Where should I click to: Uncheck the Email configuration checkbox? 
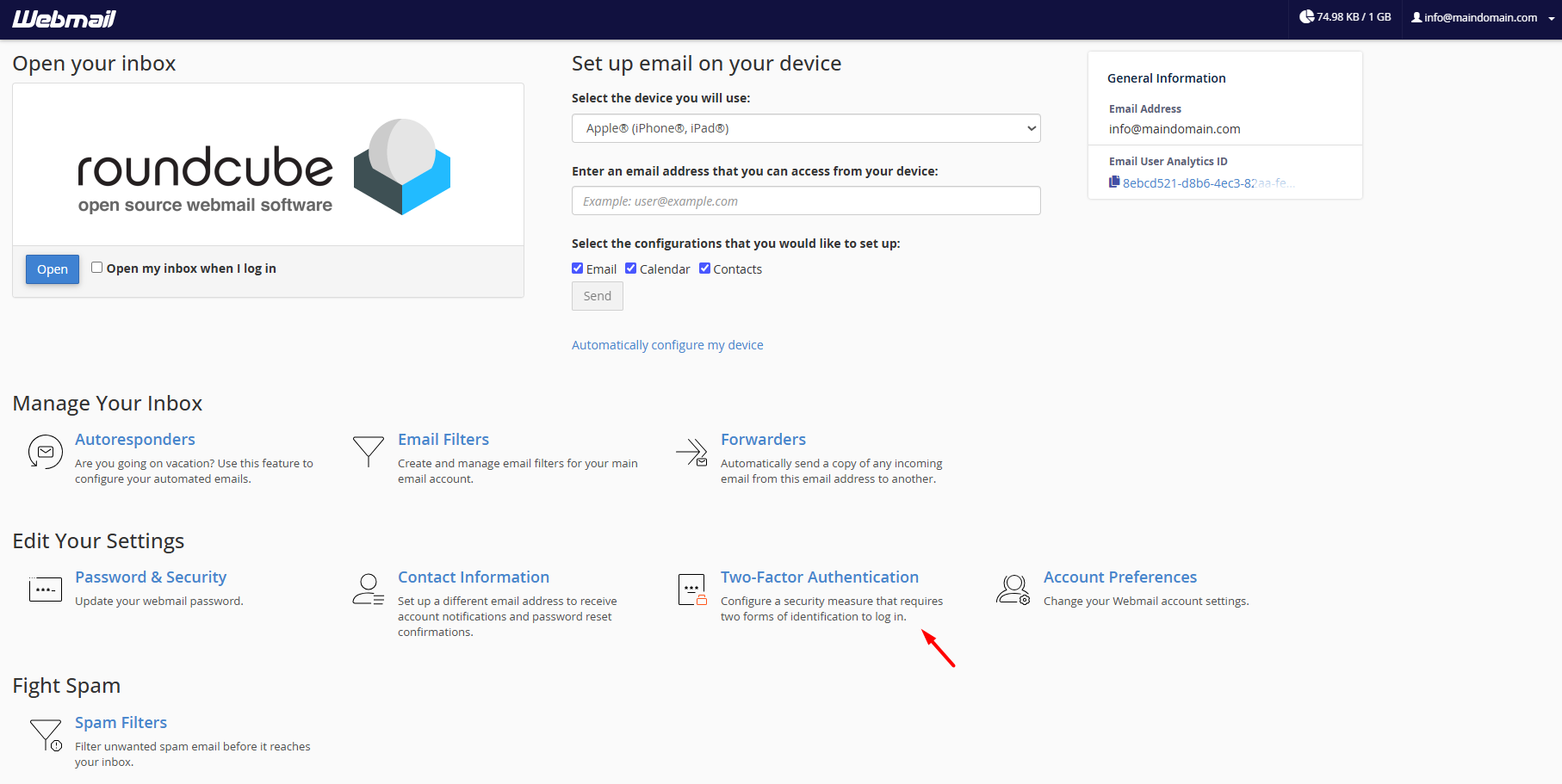[x=577, y=269]
